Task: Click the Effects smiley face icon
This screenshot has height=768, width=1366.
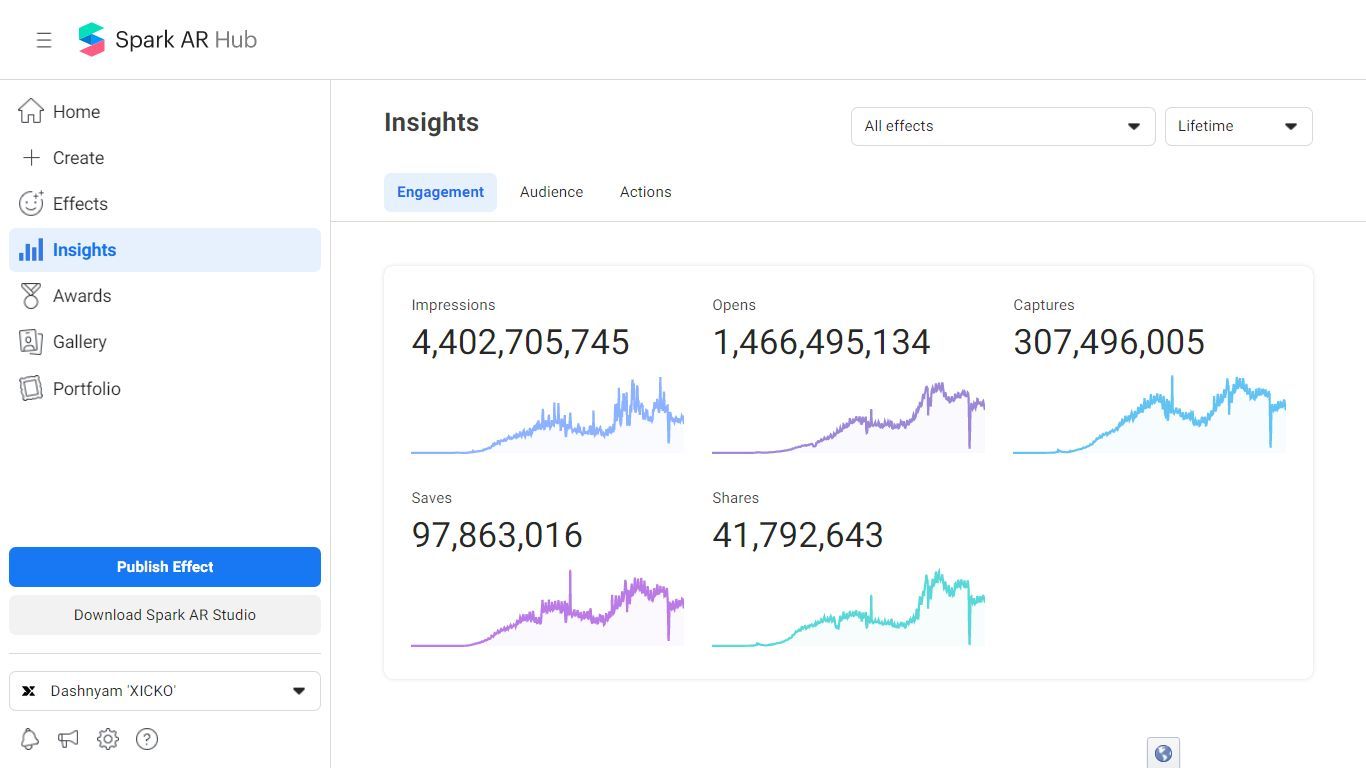Action: (31, 203)
